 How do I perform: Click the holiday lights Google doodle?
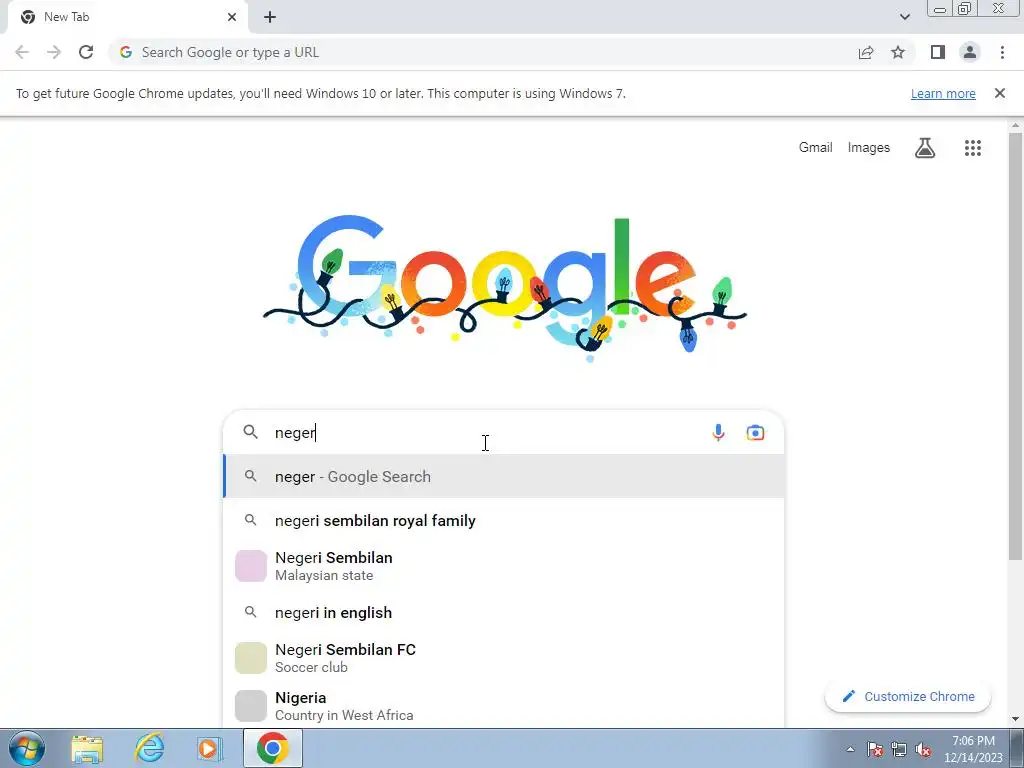click(x=505, y=287)
